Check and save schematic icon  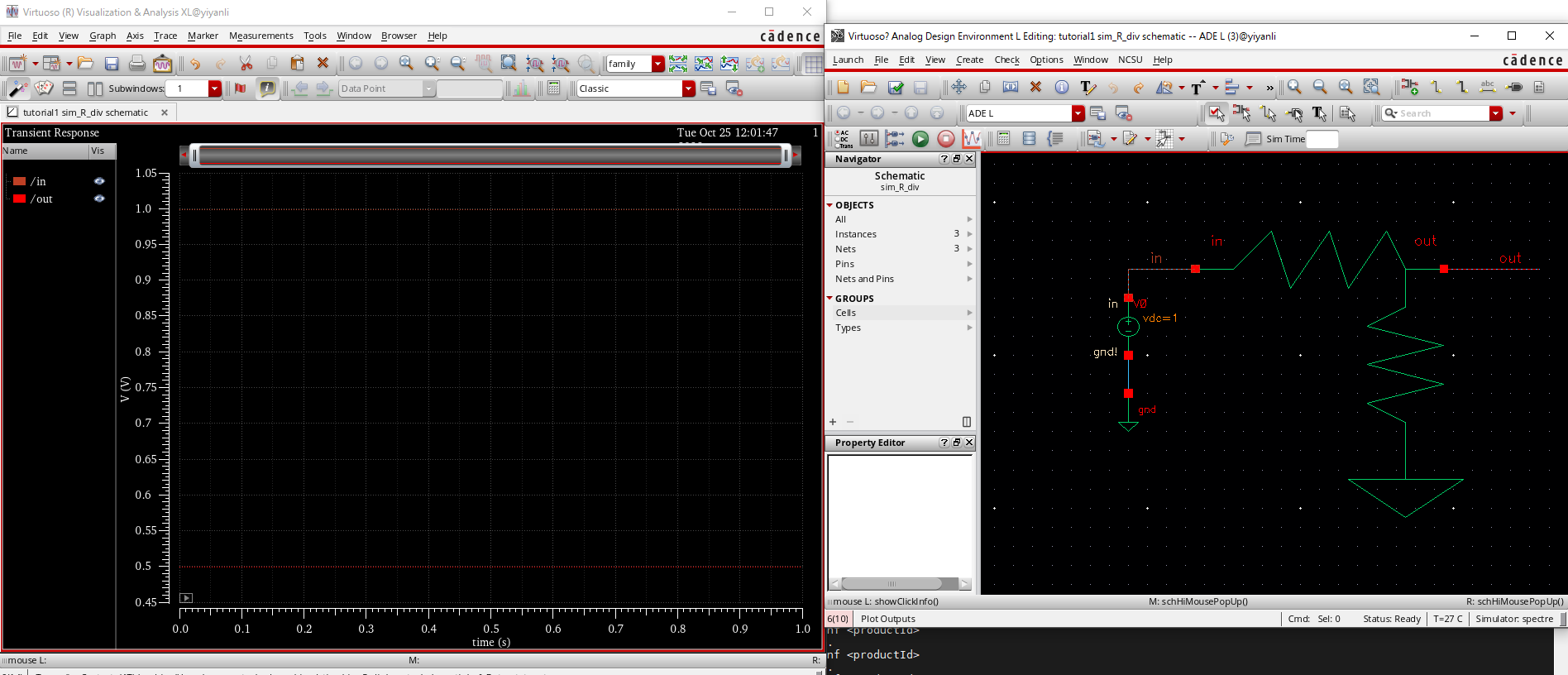click(x=896, y=87)
